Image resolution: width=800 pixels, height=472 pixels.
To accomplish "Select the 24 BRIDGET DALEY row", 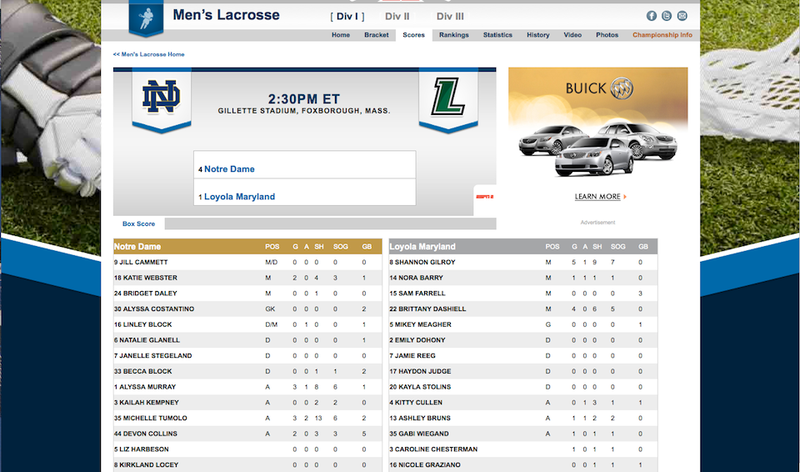I will [247, 293].
